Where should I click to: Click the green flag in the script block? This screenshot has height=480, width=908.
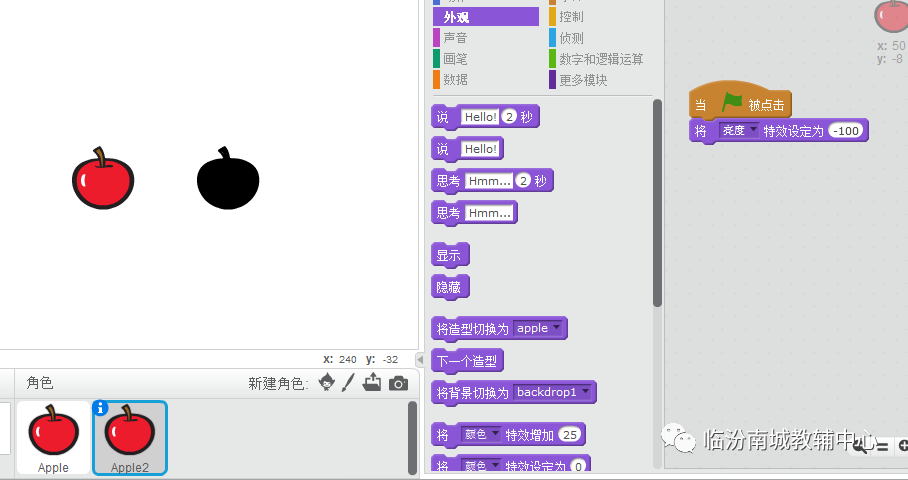point(733,102)
